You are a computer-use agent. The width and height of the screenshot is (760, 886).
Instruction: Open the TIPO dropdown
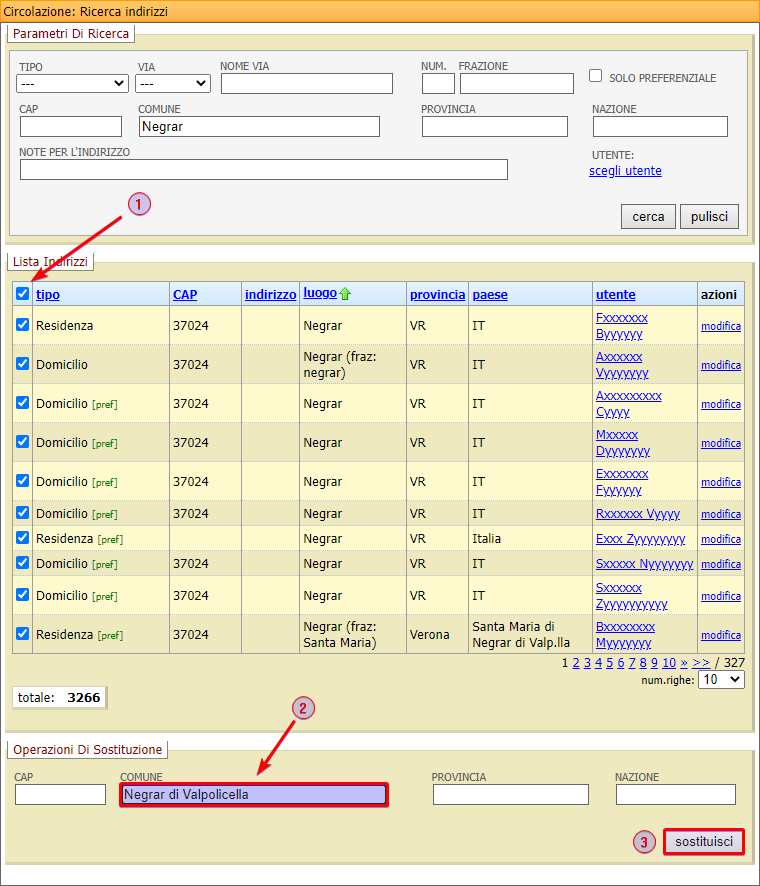point(73,84)
